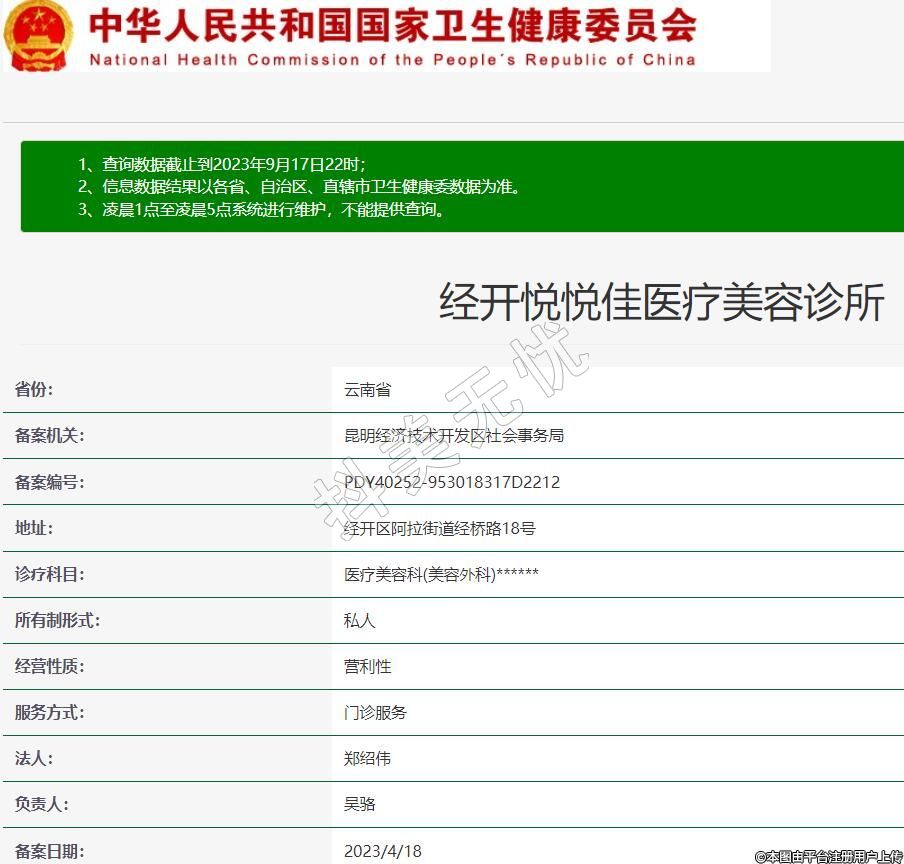Click the clinic name 经开悦悦佳医疗美容诊所
The width and height of the screenshot is (904, 864).
(x=661, y=302)
